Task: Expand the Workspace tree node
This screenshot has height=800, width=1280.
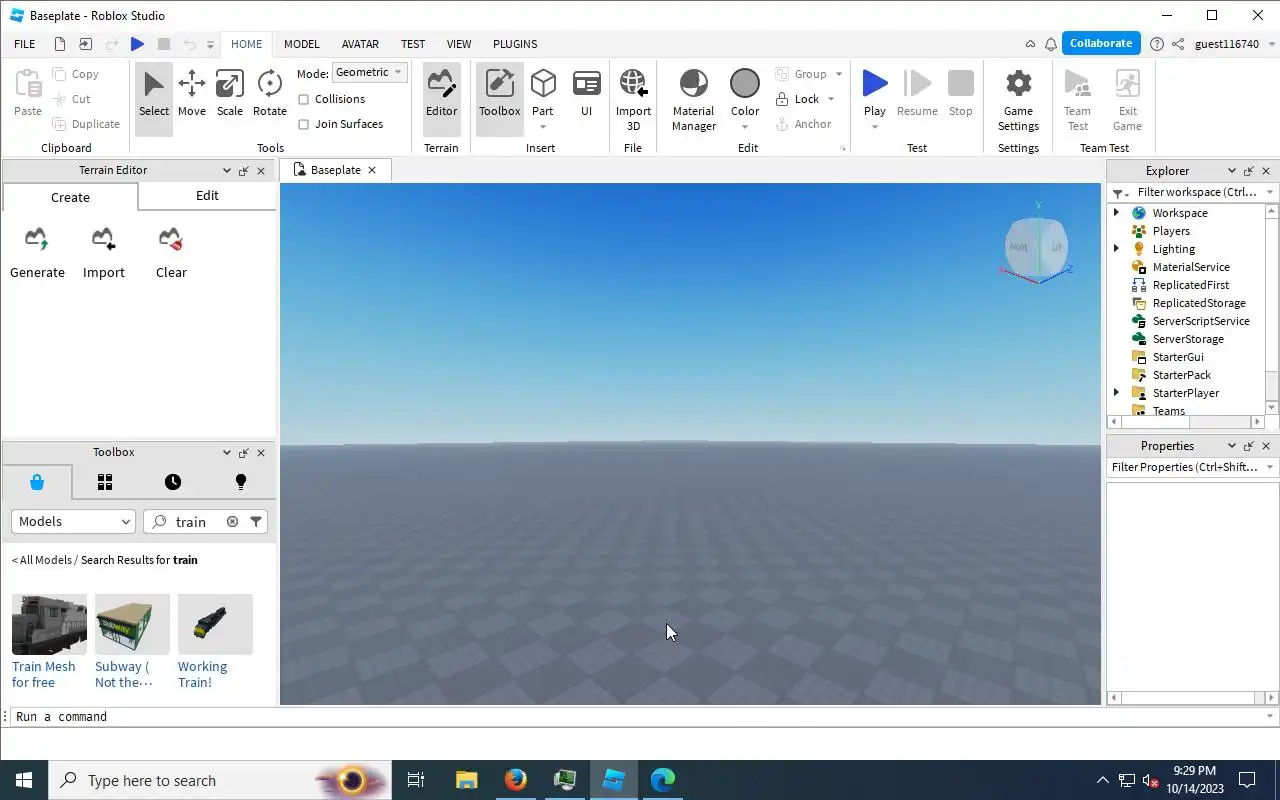Action: (x=1116, y=213)
